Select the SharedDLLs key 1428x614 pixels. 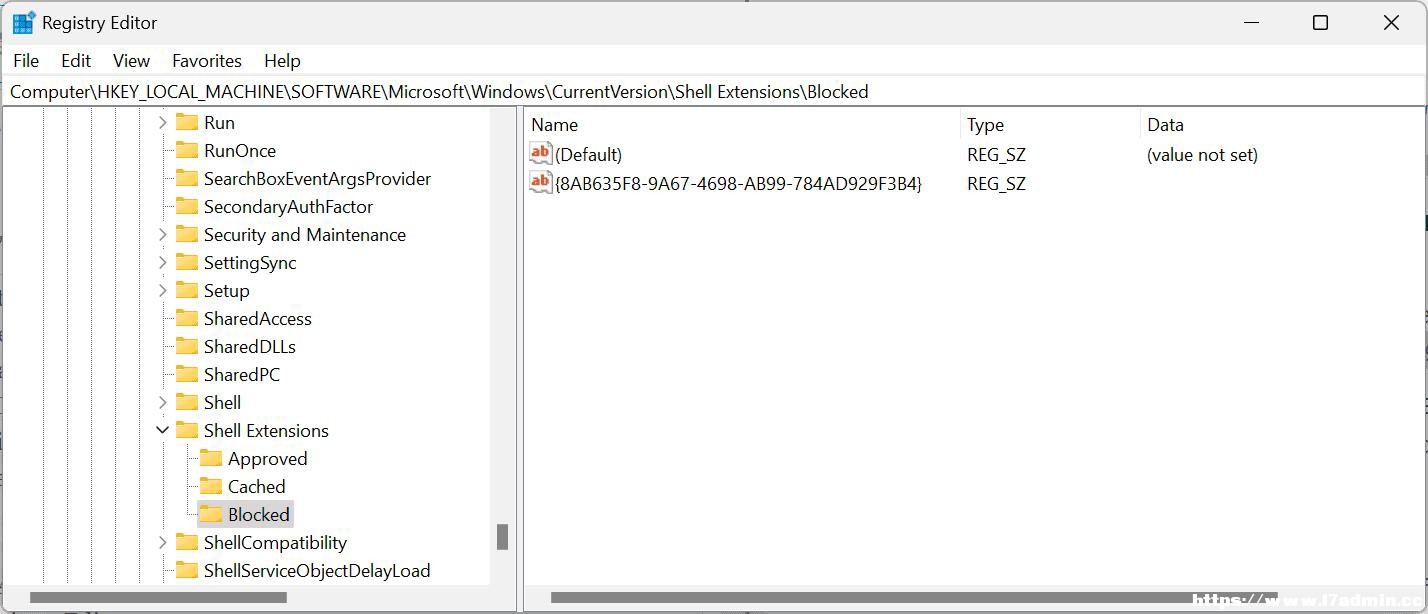(250, 347)
